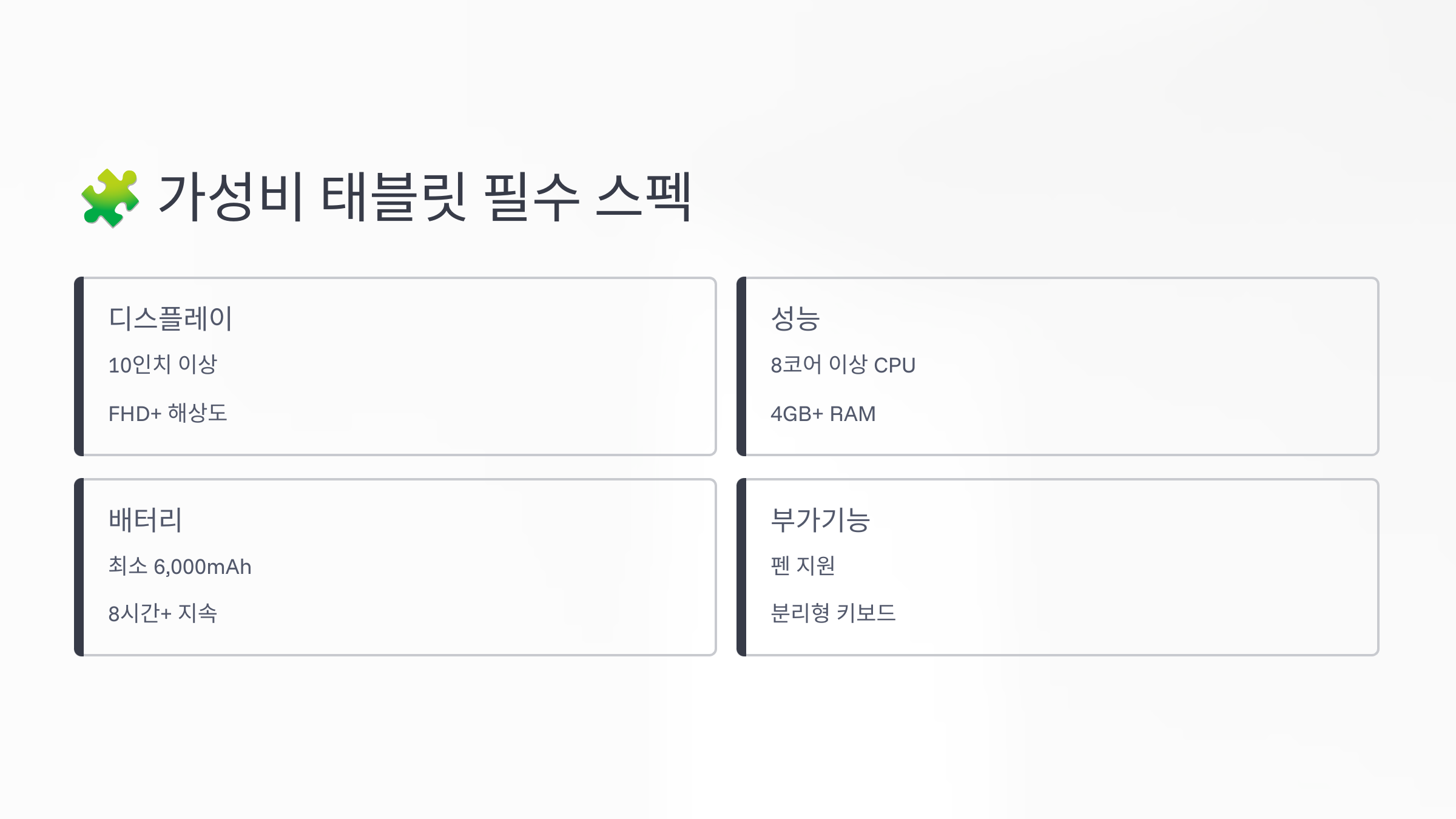Viewport: 1456px width, 819px height.
Task: Select the 8코어 이상 CPU line
Action: click(x=843, y=365)
